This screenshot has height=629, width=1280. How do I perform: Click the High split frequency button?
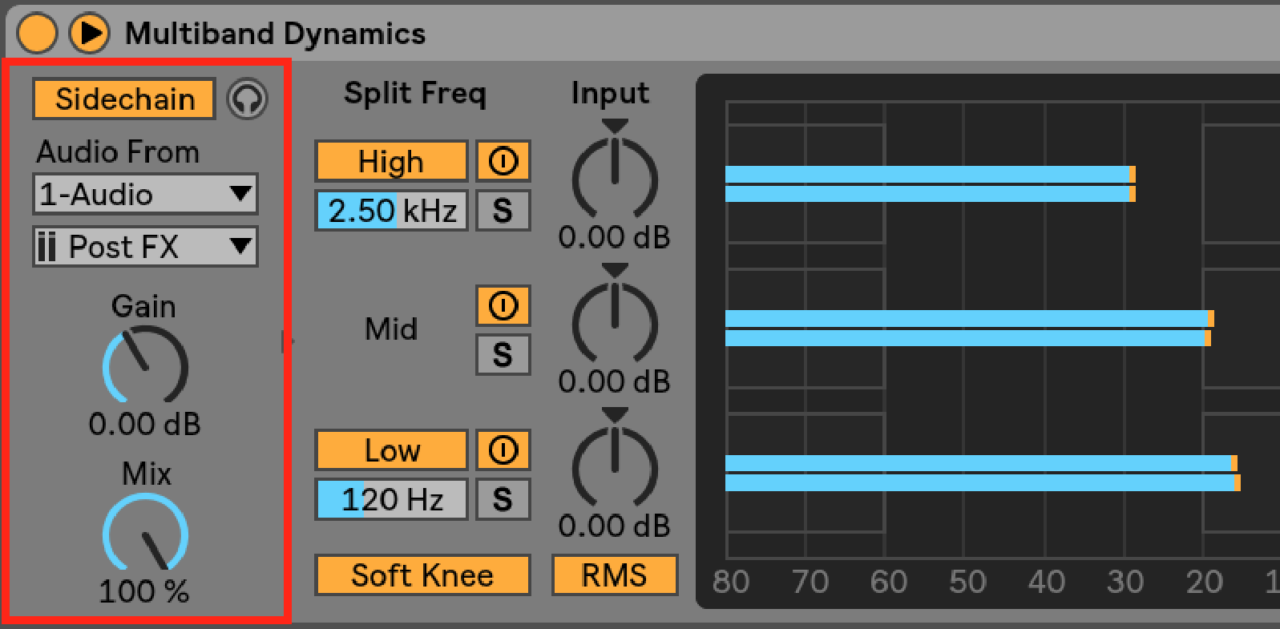click(390, 160)
